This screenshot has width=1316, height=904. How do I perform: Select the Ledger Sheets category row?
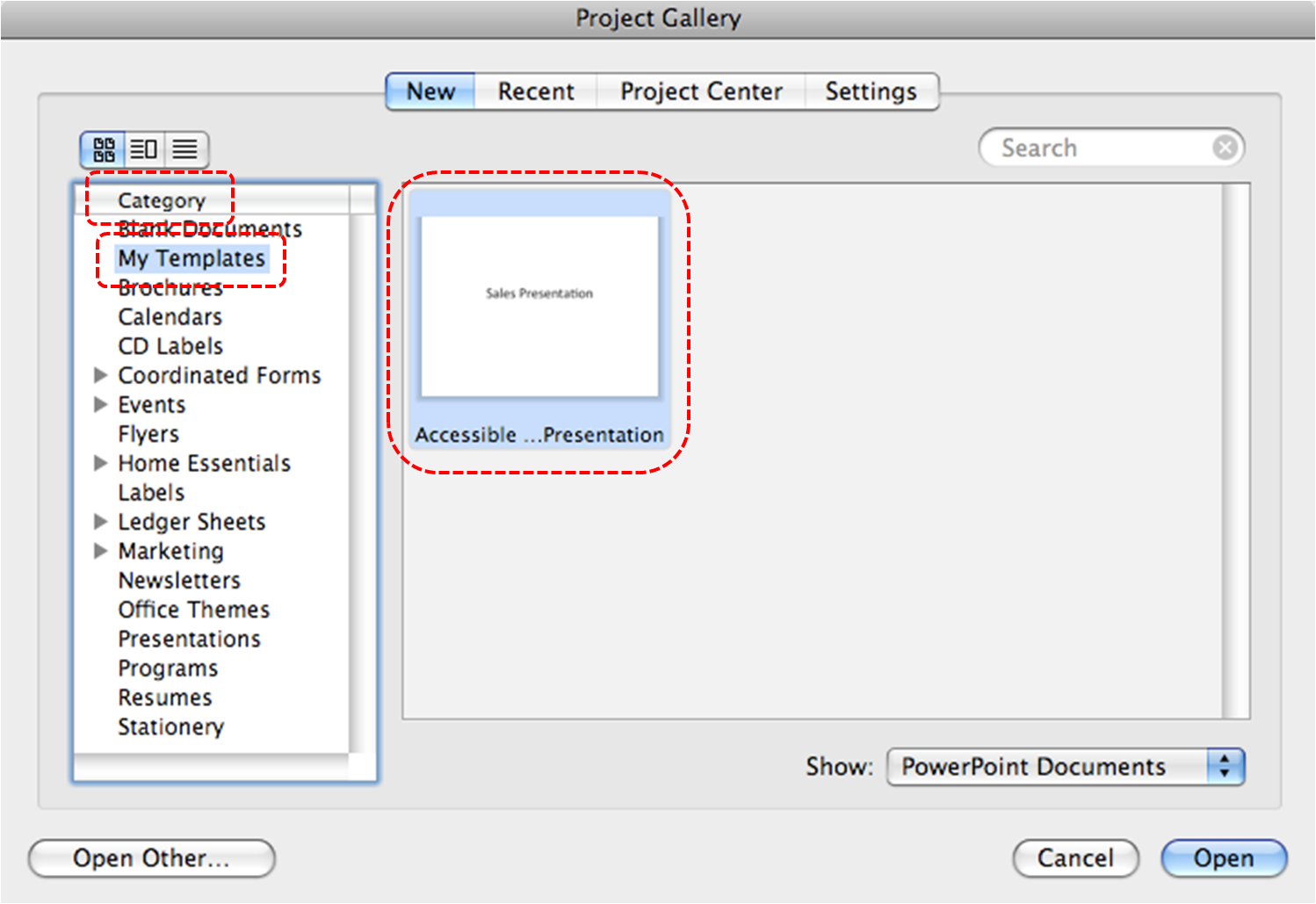click(192, 522)
